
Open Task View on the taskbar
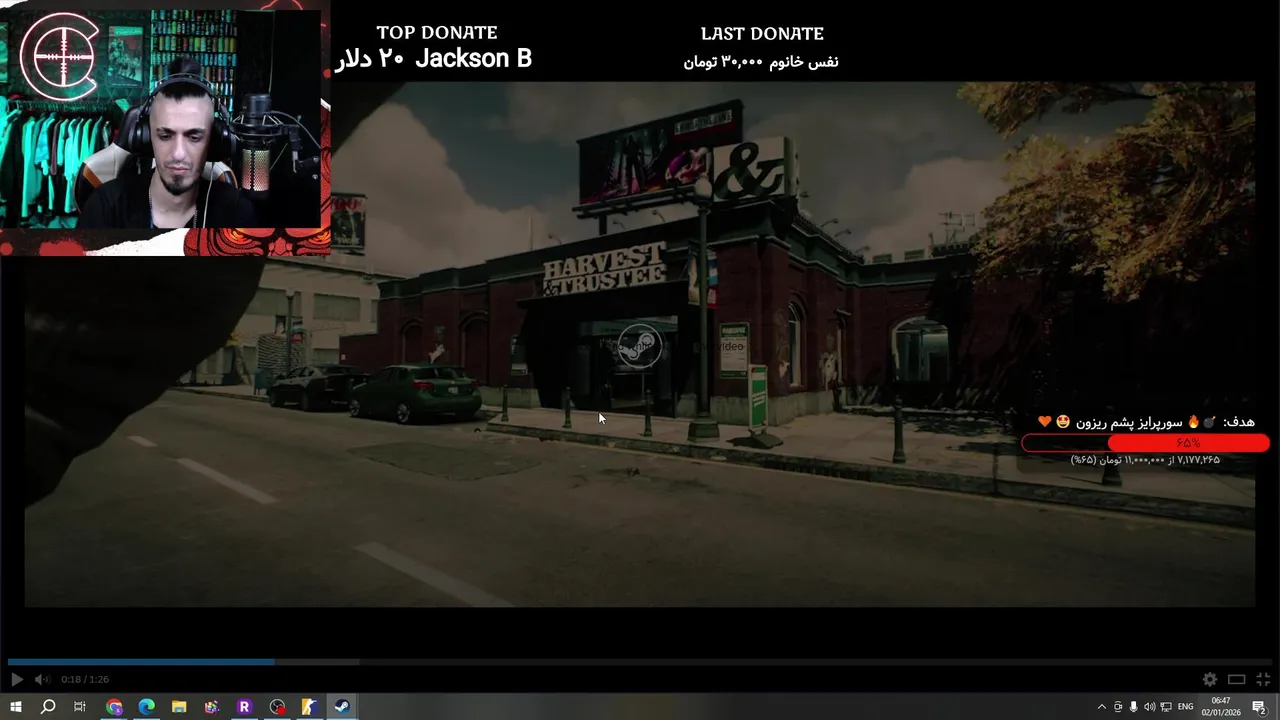coord(80,707)
